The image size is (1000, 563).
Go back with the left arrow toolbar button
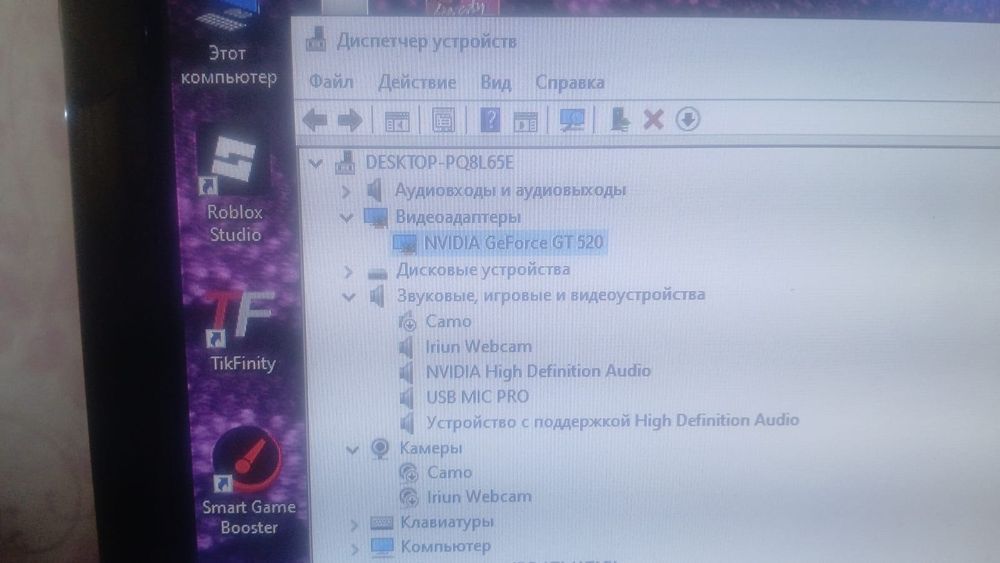[315, 120]
